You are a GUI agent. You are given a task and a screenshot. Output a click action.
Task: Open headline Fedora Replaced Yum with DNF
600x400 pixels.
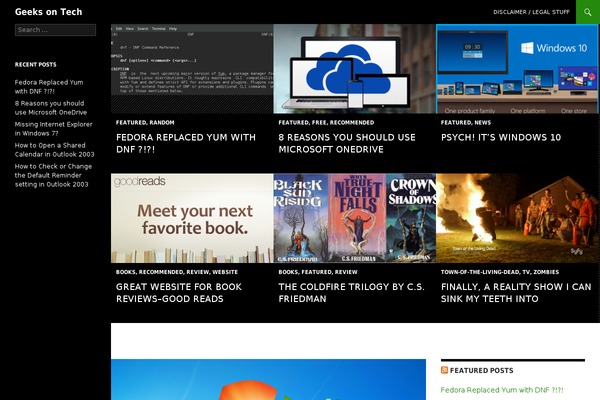pyautogui.click(x=186, y=144)
